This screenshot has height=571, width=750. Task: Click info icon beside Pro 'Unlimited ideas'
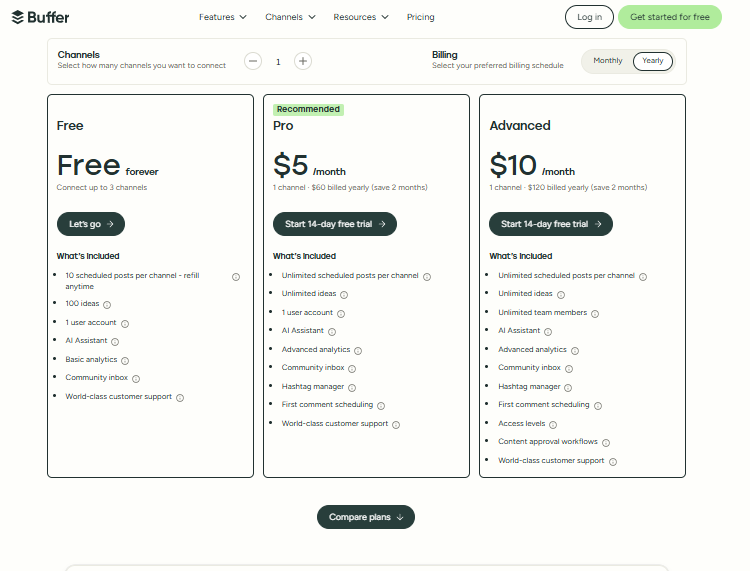pyautogui.click(x=344, y=295)
